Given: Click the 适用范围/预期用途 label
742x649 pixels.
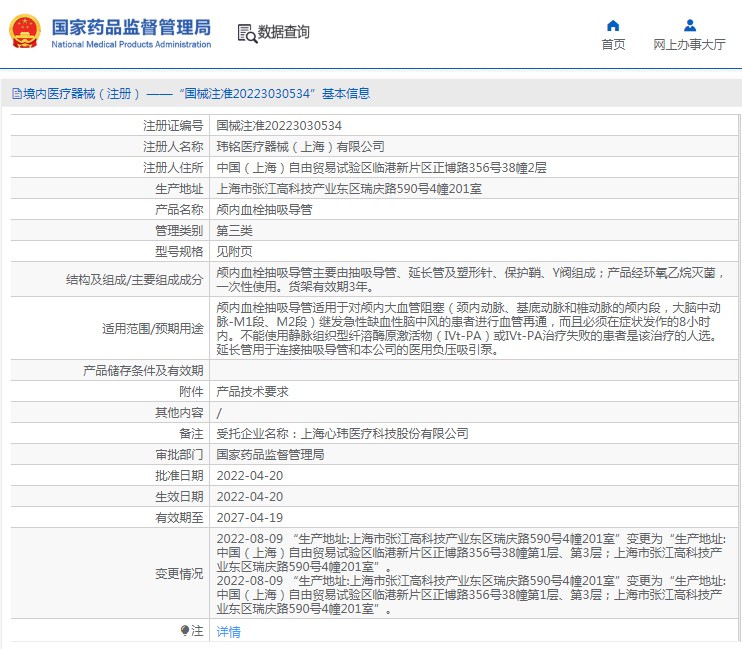Looking at the screenshot, I should point(152,329).
